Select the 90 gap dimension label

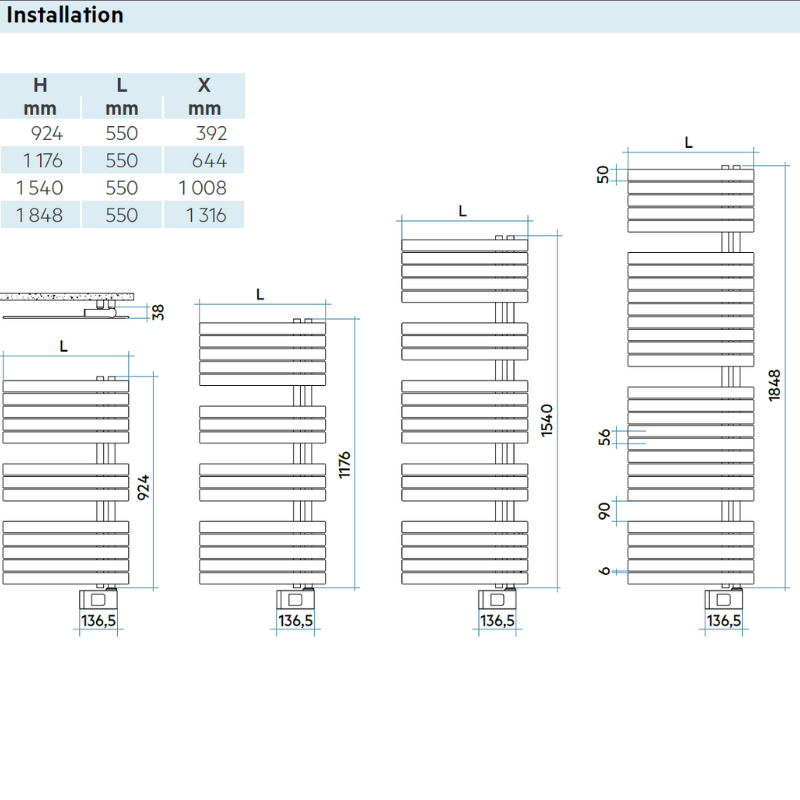coord(603,510)
